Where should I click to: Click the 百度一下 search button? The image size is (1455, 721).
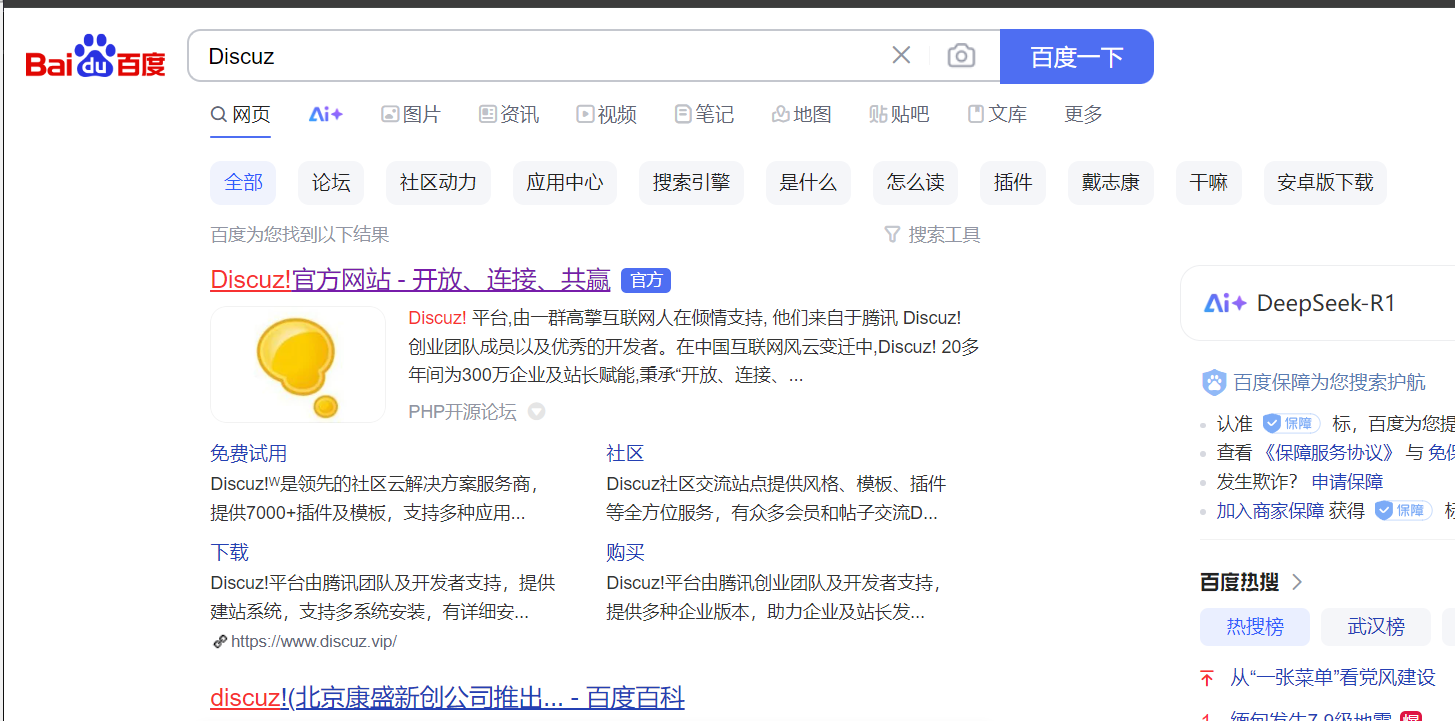[x=1077, y=56]
